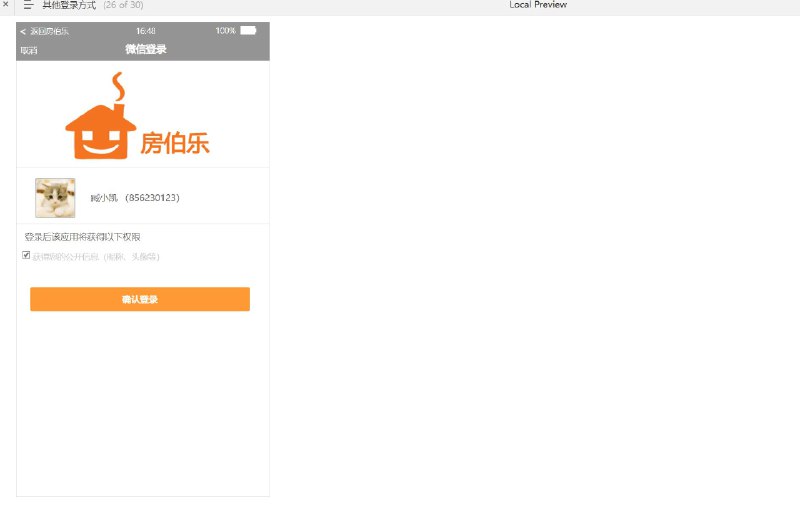This screenshot has height=526, width=800.
Task: Uncheck the public info permission checkbox
Action: 26,255
